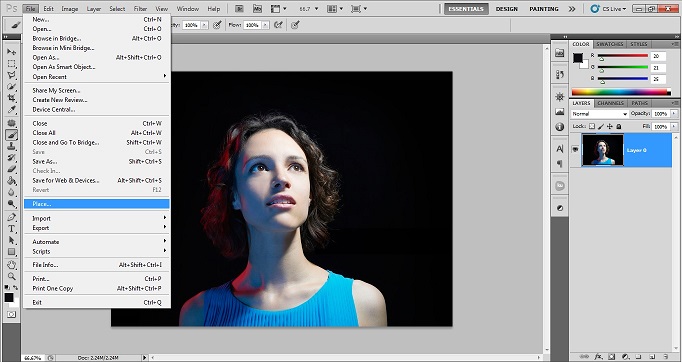
Task: Toggle tablet pressure for size
Action: (x=295, y=25)
